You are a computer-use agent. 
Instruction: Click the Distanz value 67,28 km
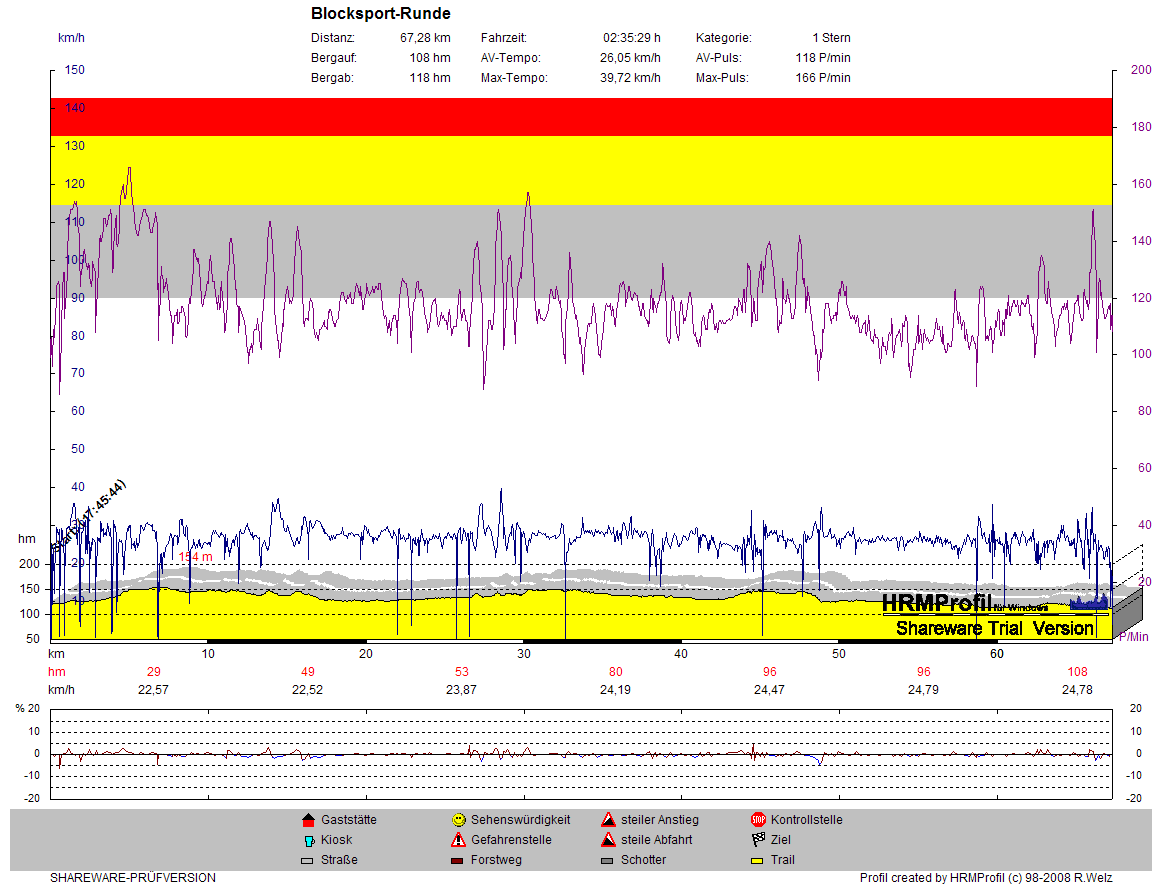coord(425,38)
